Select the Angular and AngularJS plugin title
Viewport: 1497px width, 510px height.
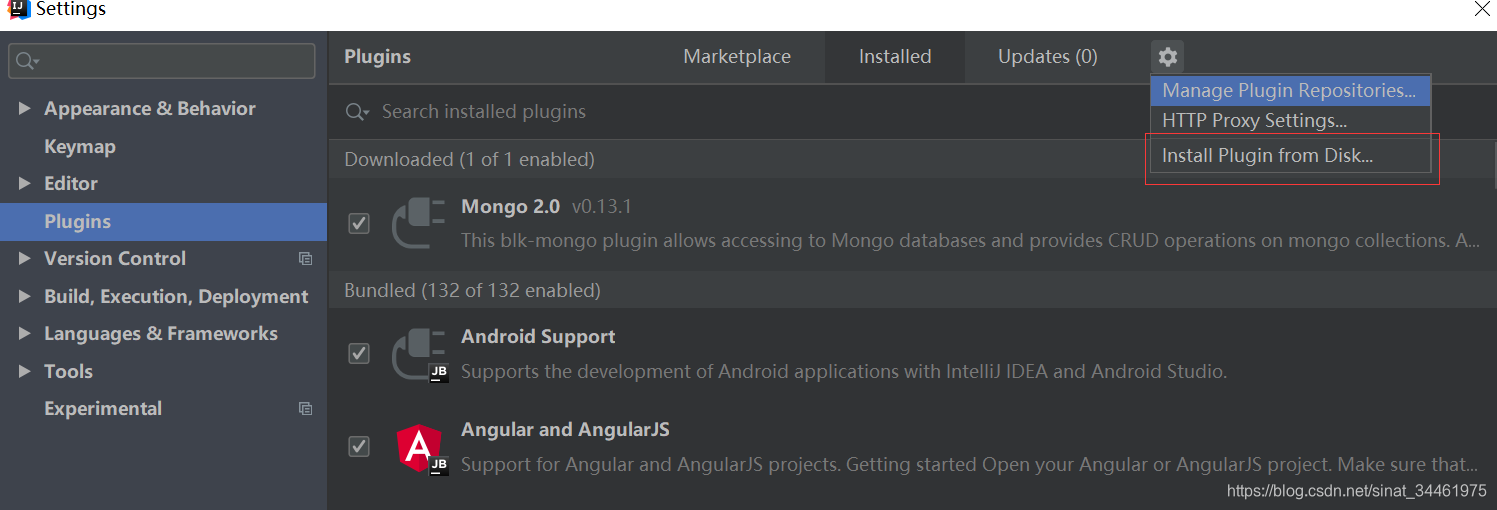565,430
